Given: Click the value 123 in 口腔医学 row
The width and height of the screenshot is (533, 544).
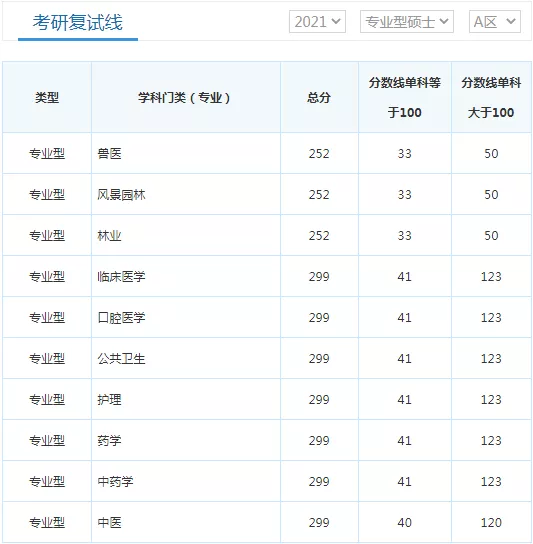Looking at the screenshot, I should coord(491,317).
